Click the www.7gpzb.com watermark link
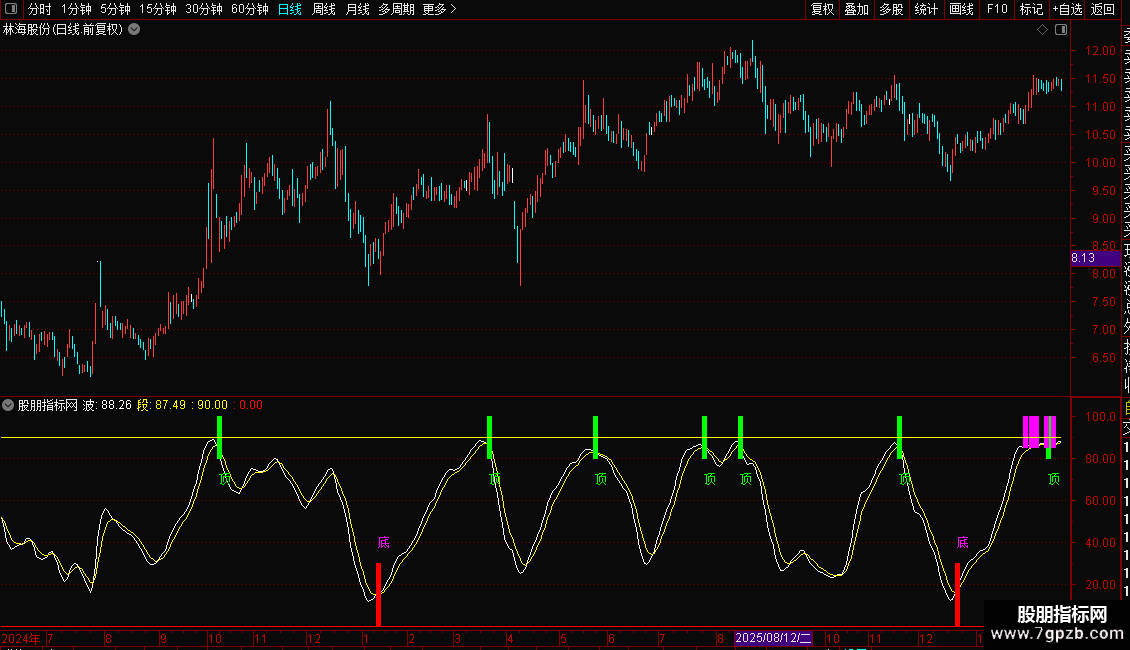 point(1056,632)
